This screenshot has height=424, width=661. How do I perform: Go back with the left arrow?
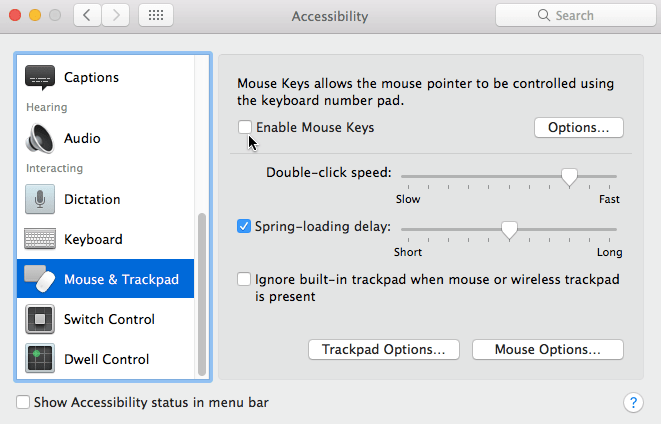87,16
